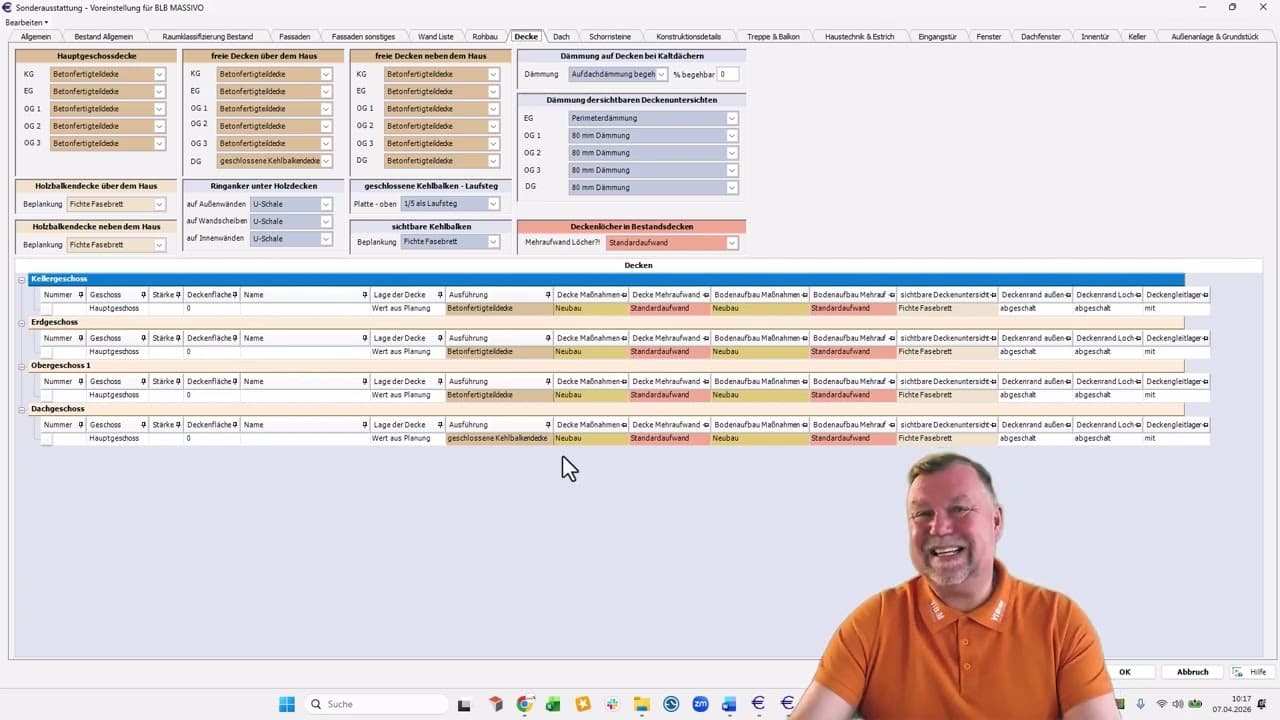
Task: Open the Word icon in the taskbar
Action: click(729, 704)
